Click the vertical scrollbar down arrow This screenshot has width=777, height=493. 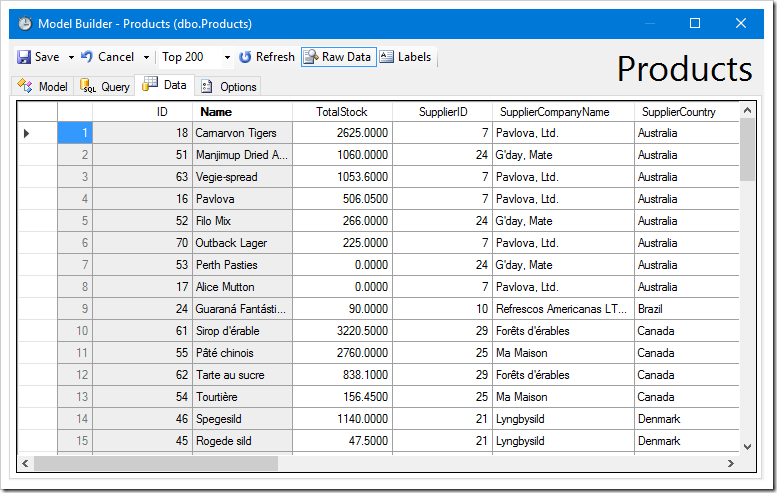point(747,447)
